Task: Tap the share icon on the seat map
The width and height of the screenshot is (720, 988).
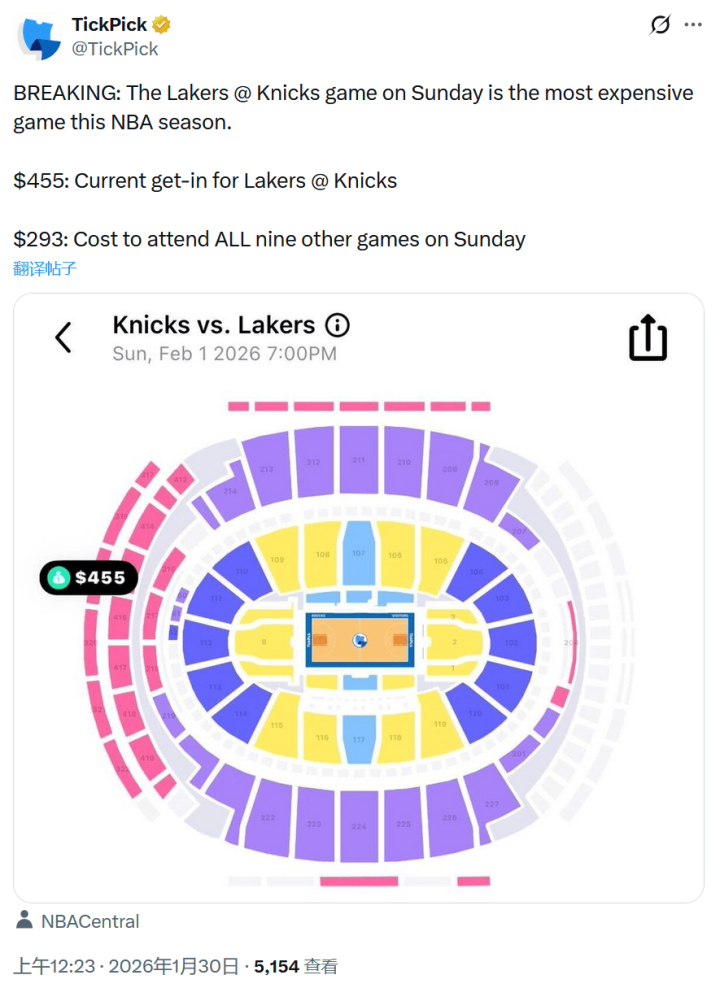Action: (x=647, y=338)
